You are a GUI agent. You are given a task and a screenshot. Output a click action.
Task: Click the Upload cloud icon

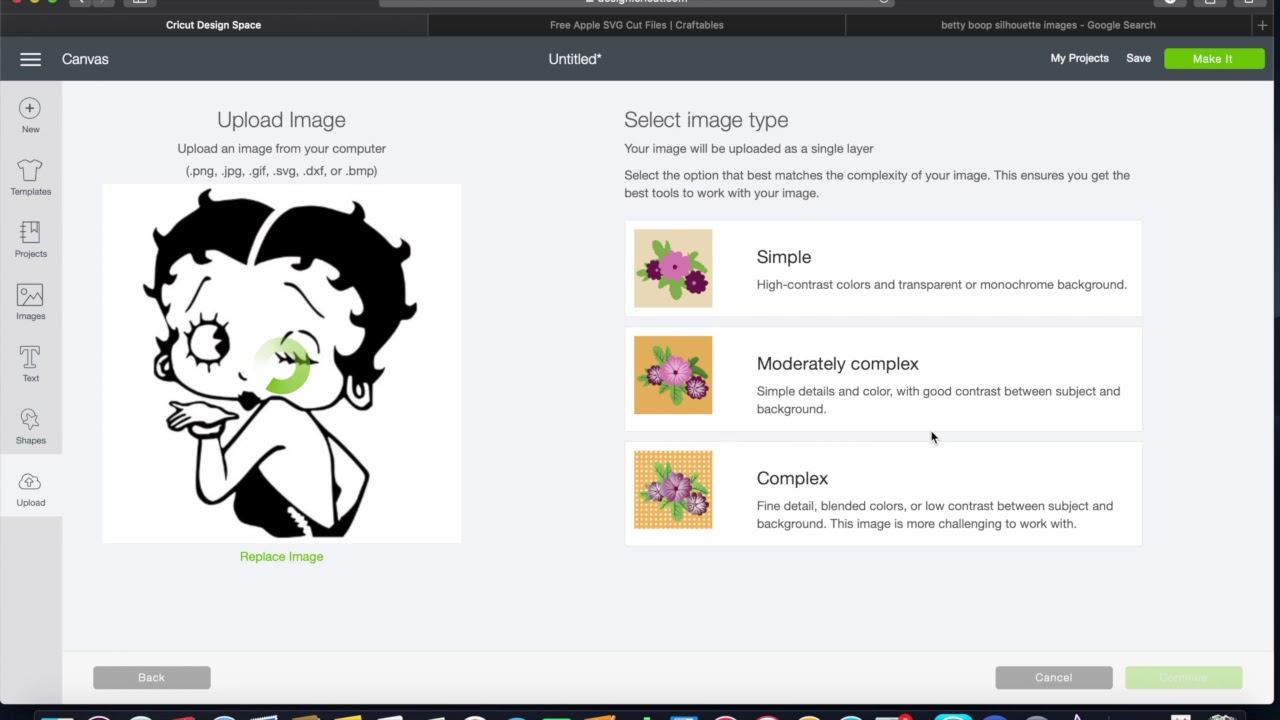(30, 482)
